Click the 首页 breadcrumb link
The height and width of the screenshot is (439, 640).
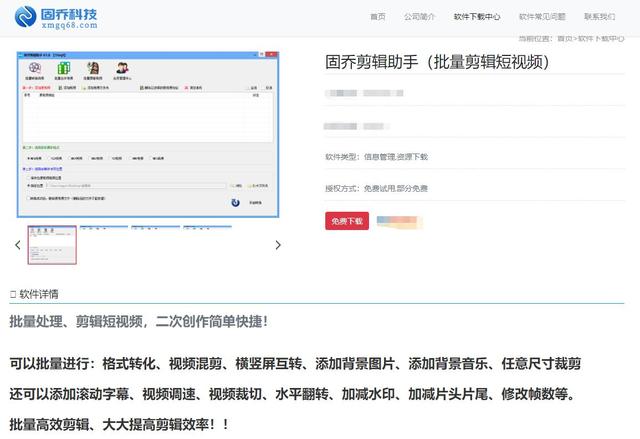tap(565, 39)
